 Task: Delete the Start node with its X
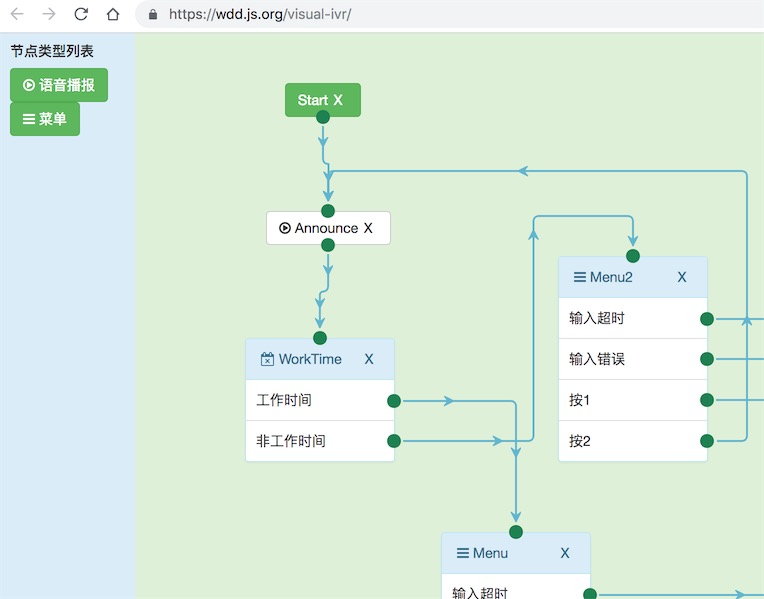338,100
